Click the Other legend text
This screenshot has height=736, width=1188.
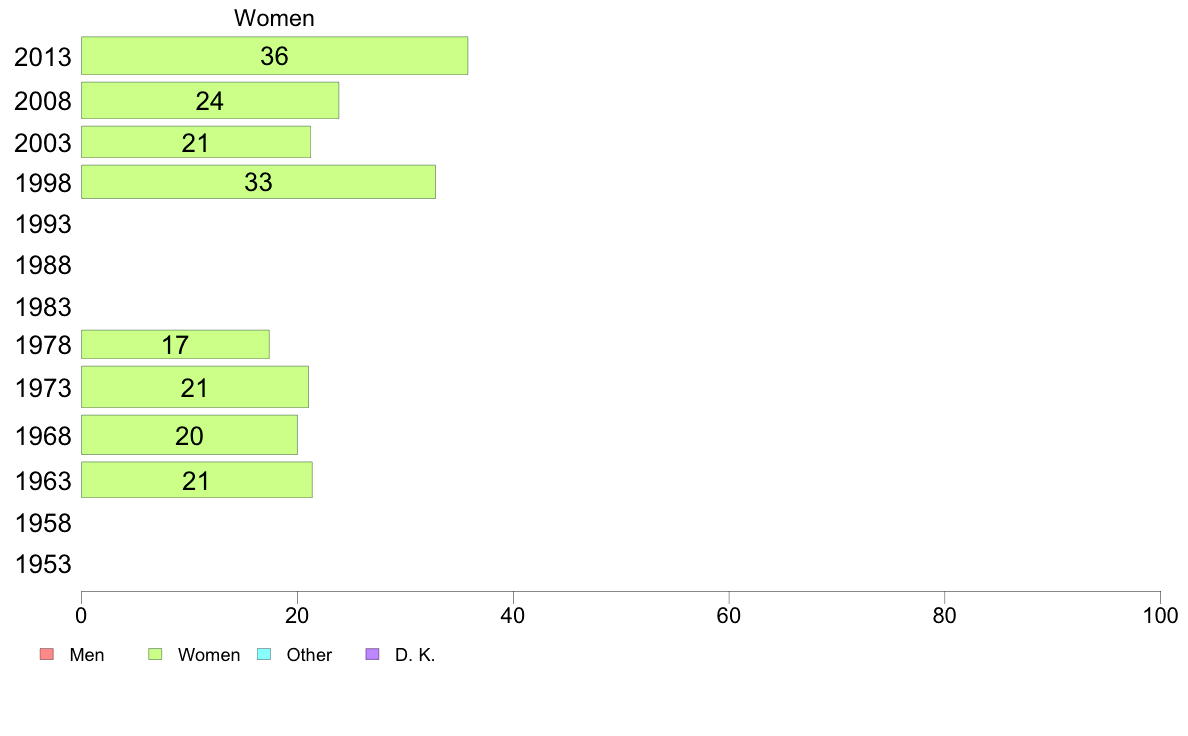[309, 655]
